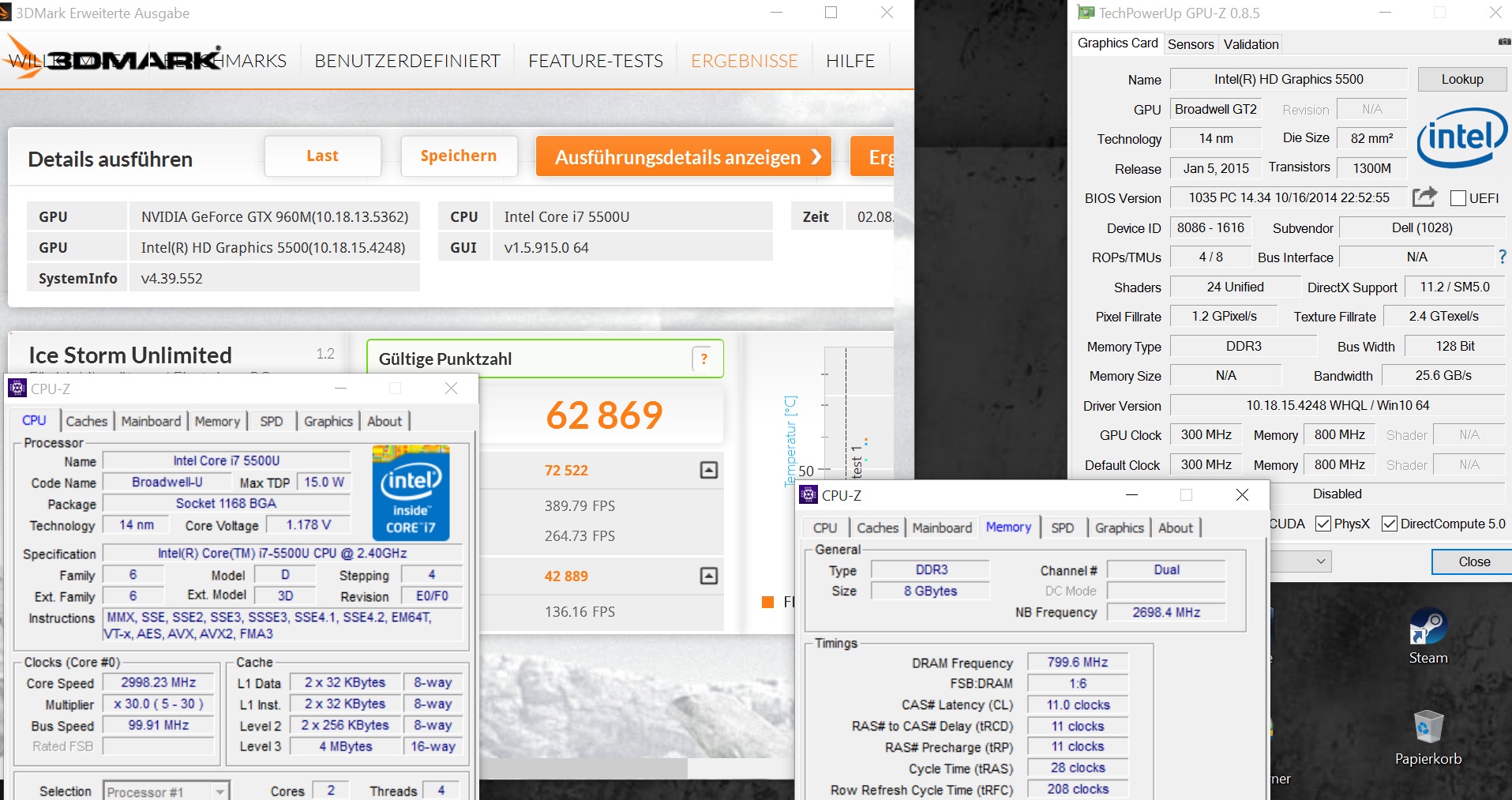
Task: Click Bus Interface question mark in GPU-Z
Action: click(1502, 257)
